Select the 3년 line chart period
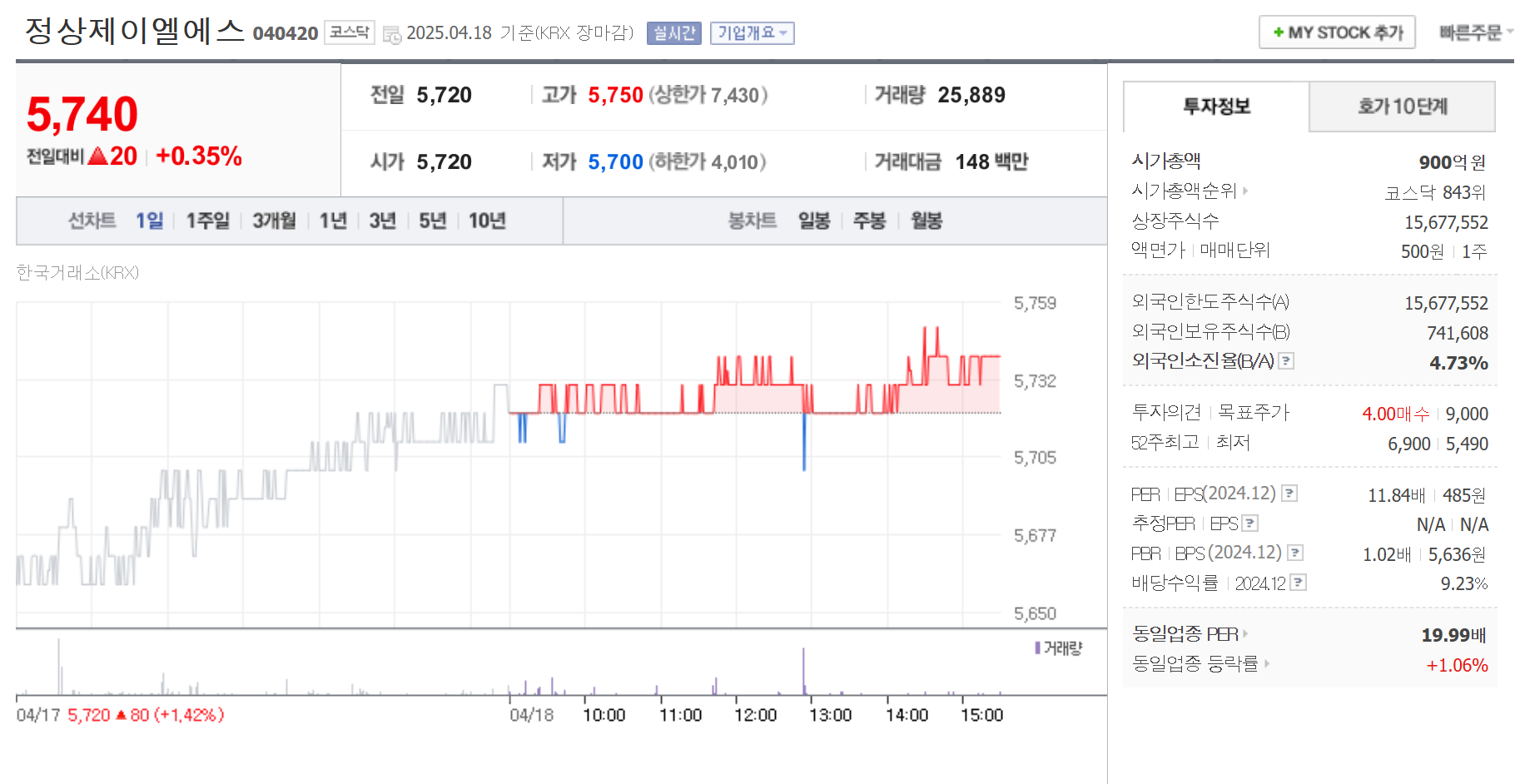The height and width of the screenshot is (784, 1525). coord(382,221)
